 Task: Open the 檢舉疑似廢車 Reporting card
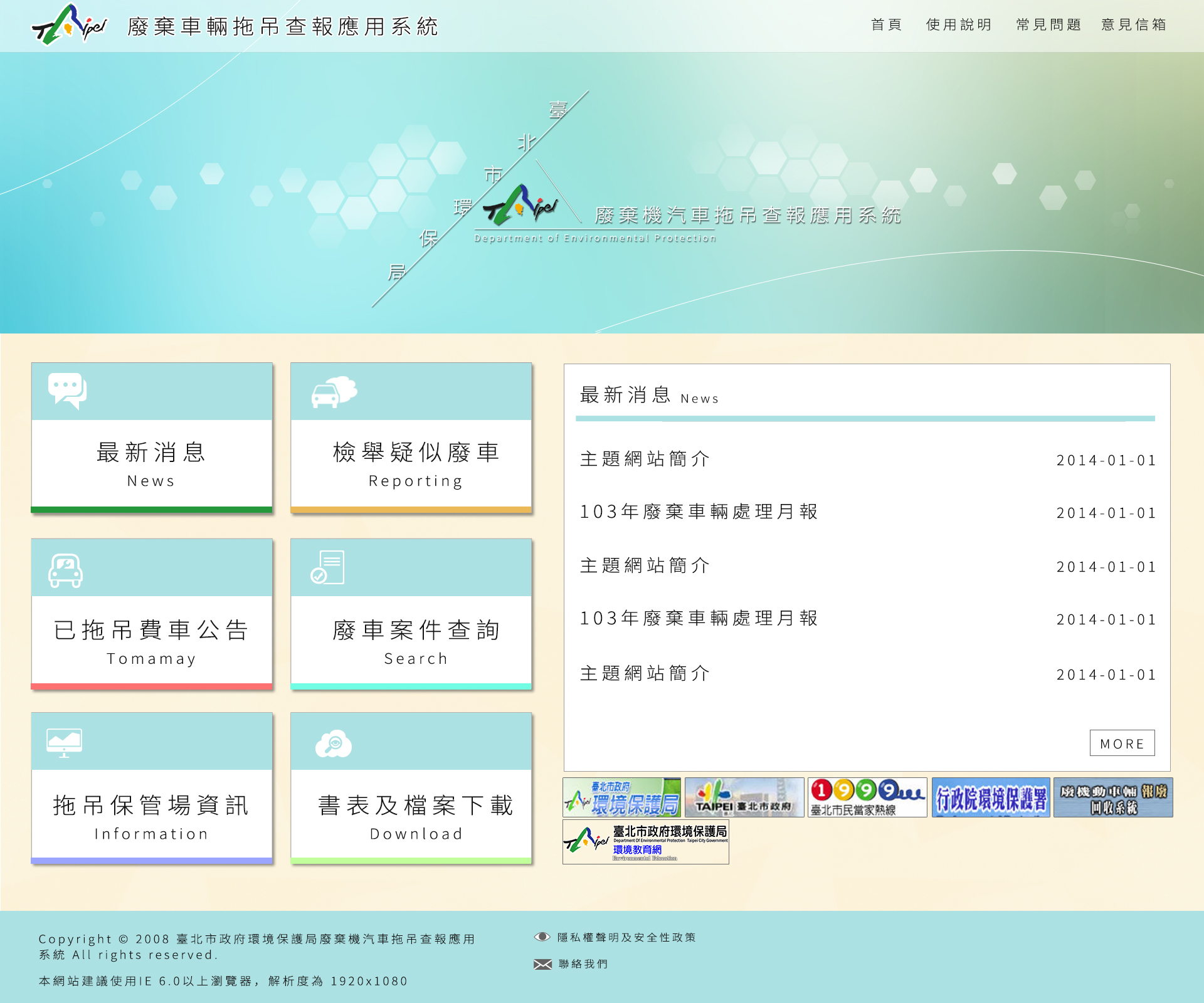click(411, 438)
